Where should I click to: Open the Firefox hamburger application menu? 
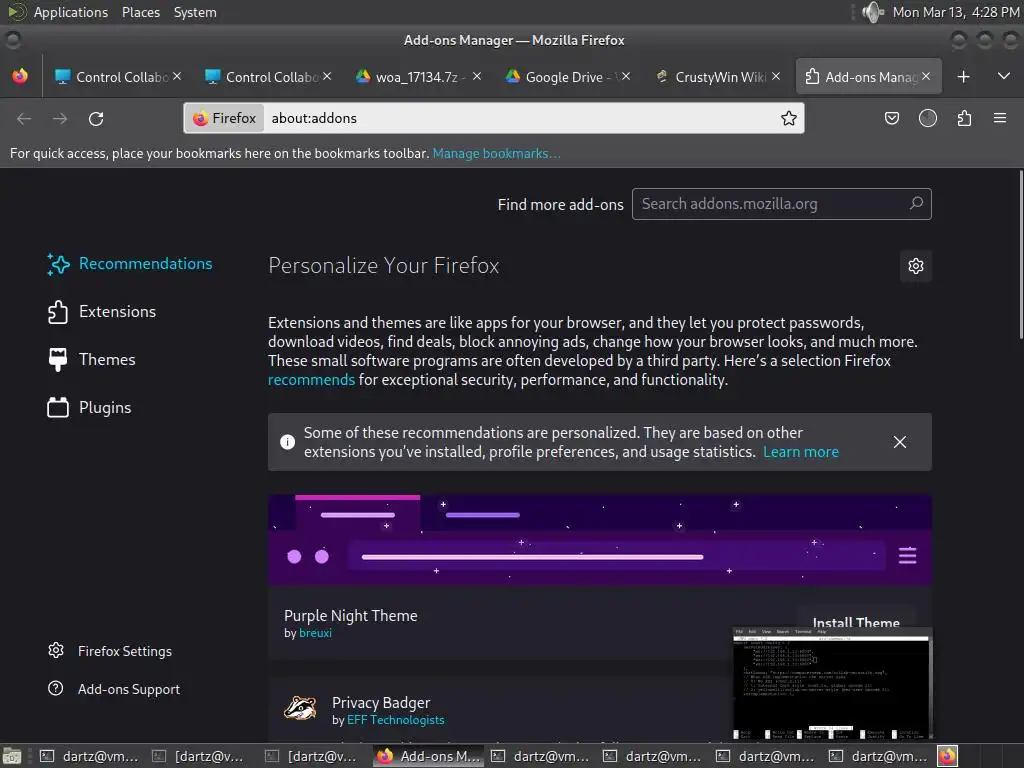(x=1000, y=118)
